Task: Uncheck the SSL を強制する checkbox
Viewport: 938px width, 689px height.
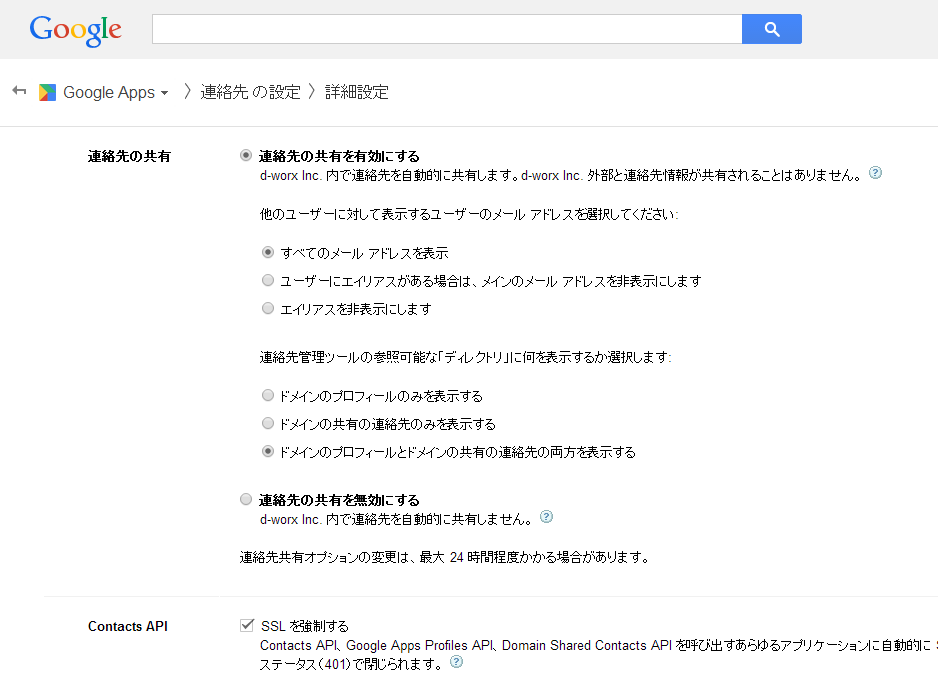Action: coord(245,625)
